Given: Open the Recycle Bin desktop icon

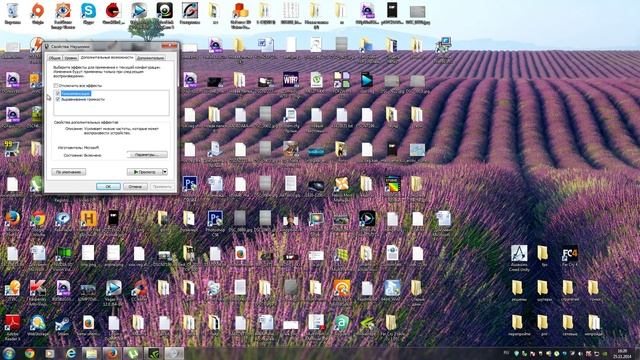Looking at the screenshot, I should click(x=13, y=13).
